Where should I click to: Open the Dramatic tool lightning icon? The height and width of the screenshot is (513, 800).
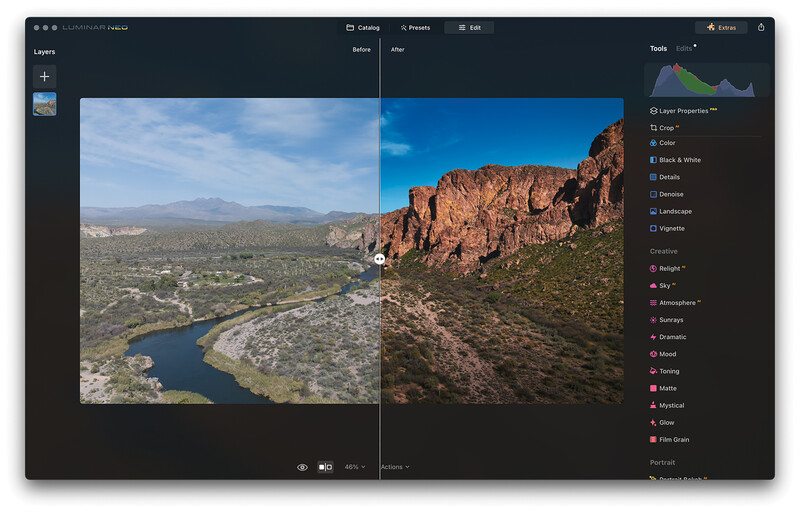click(653, 337)
